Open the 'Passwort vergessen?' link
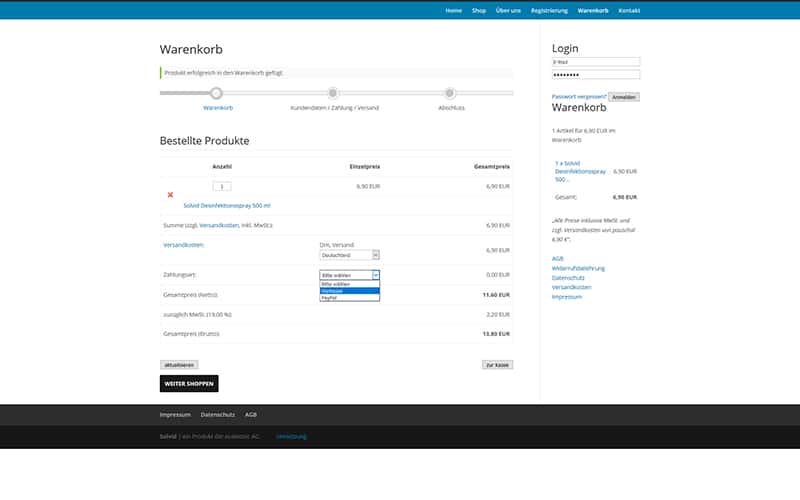The image size is (800, 500). pyautogui.click(x=579, y=96)
